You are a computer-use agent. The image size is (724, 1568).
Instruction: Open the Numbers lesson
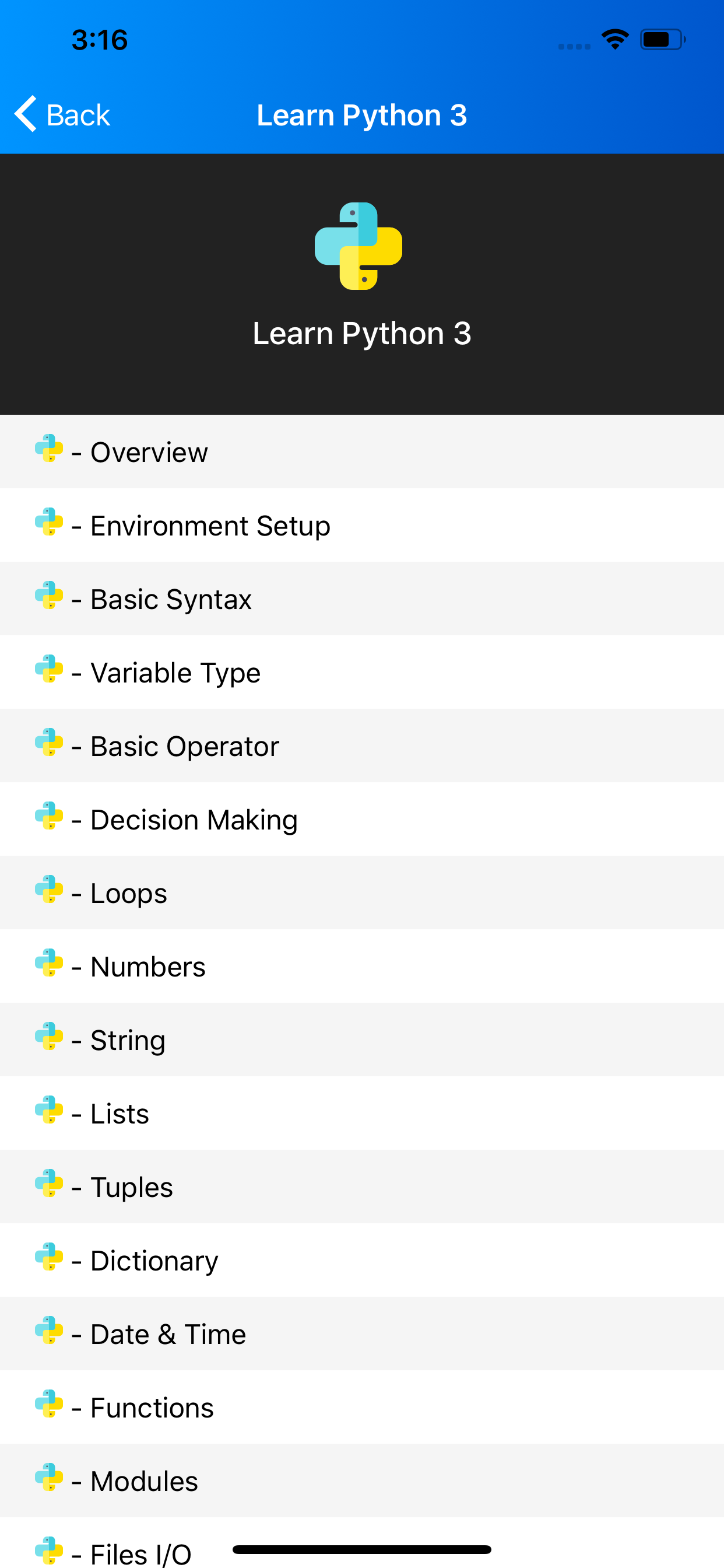[x=147, y=966]
